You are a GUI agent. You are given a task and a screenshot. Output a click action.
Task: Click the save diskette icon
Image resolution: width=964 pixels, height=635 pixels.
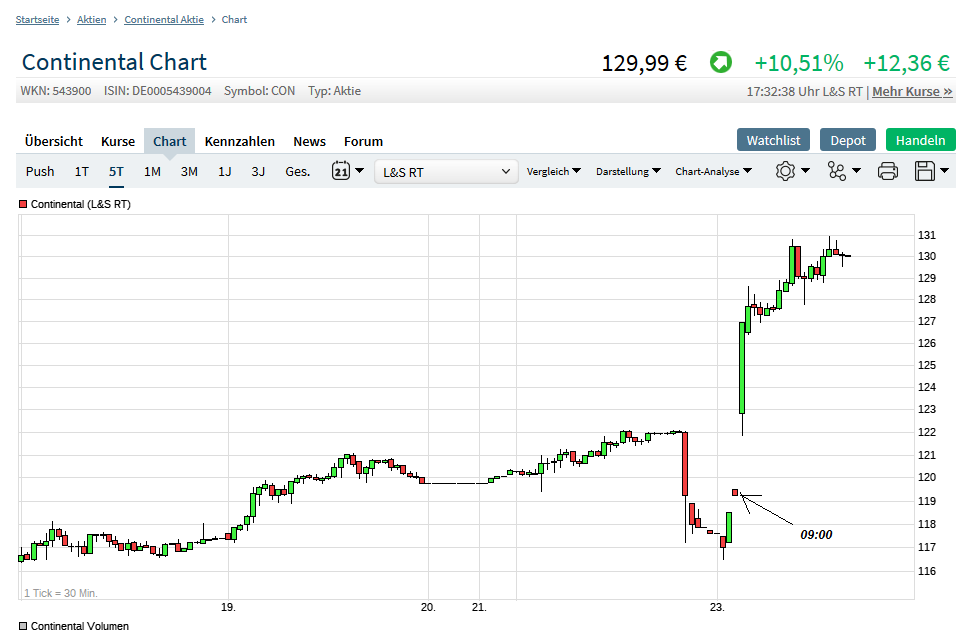click(925, 171)
